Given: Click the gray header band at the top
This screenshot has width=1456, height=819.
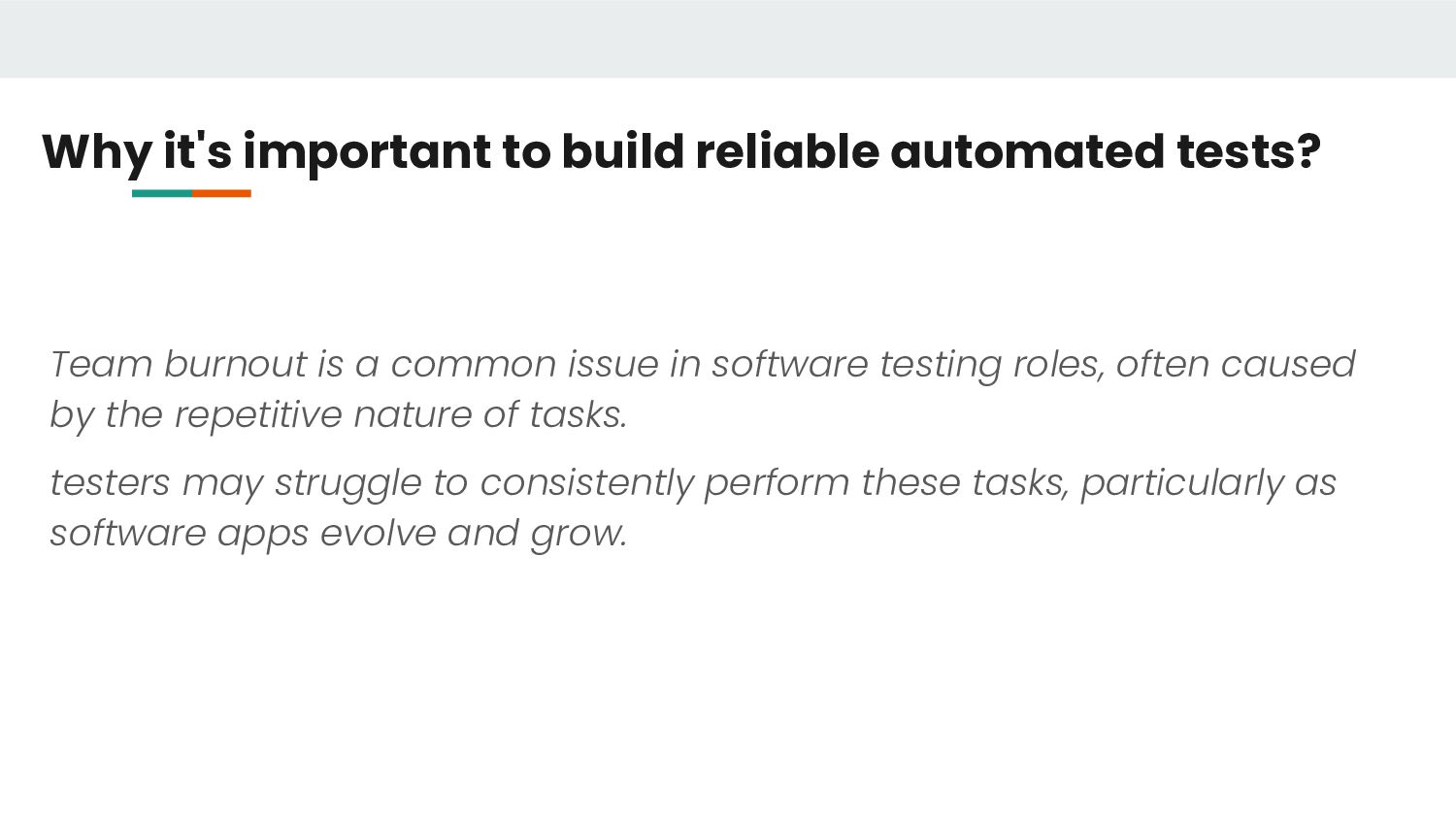Looking at the screenshot, I should click(728, 39).
